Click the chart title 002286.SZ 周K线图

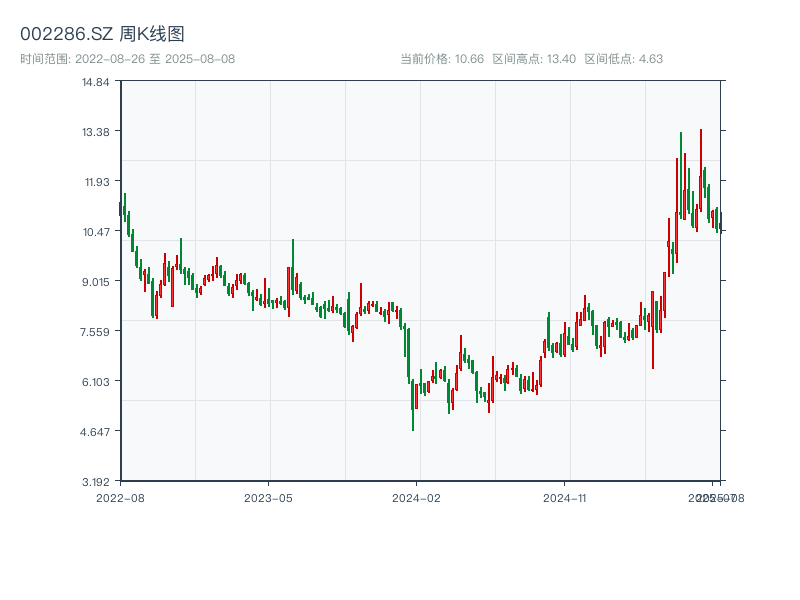(102, 35)
